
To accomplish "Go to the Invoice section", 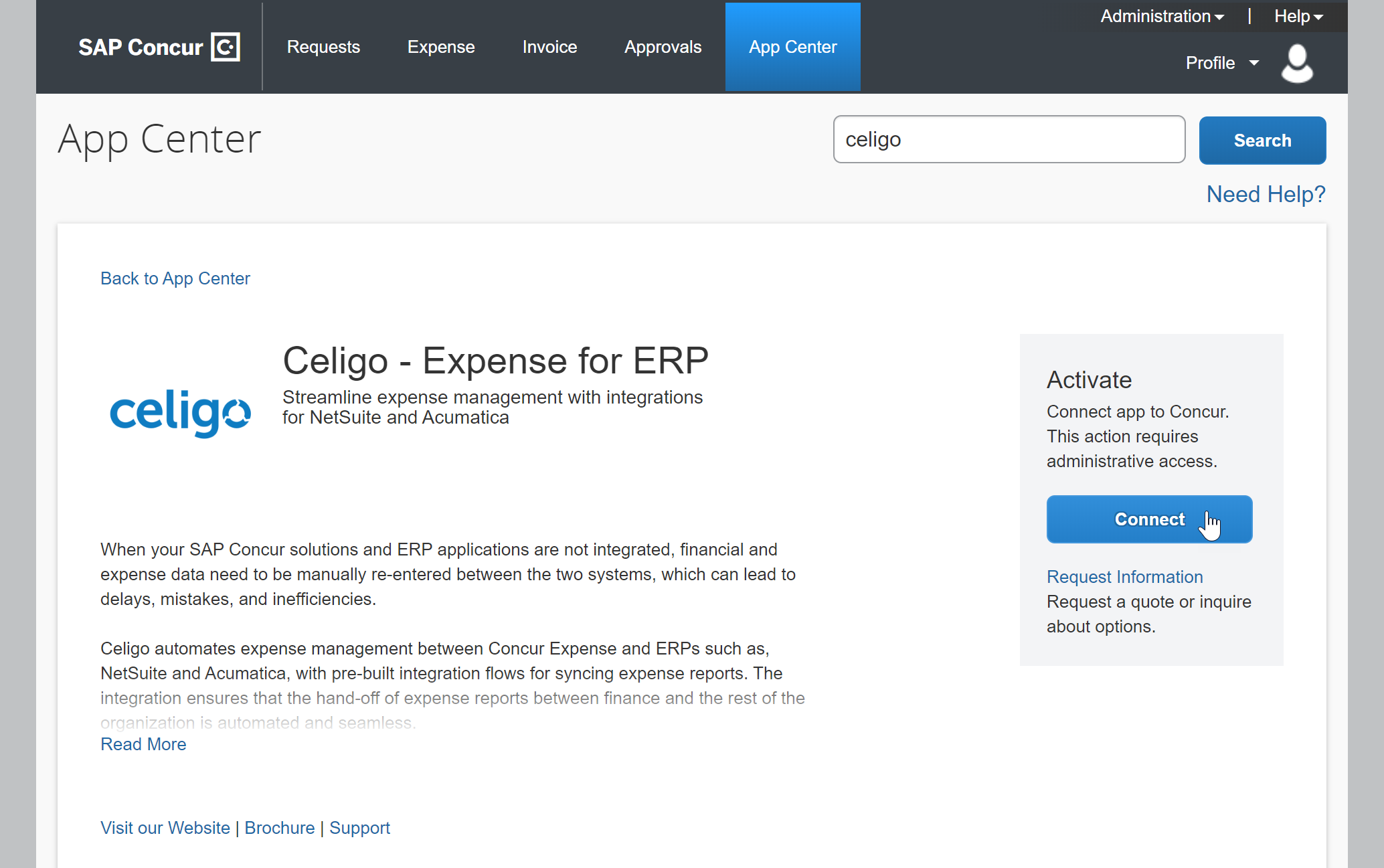I will pos(549,47).
